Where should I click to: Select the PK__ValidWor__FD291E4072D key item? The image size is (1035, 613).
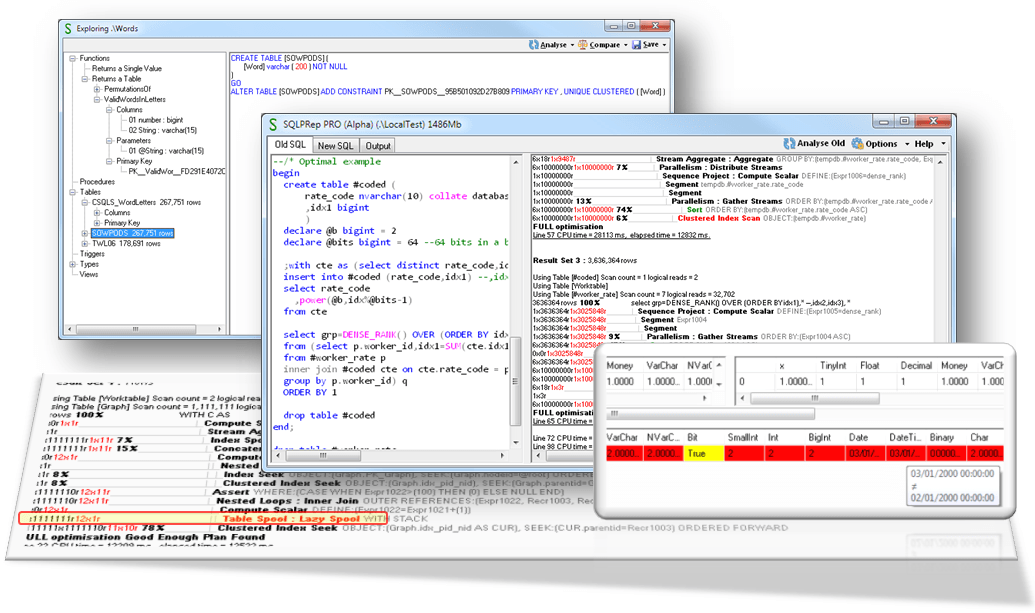coord(177,172)
